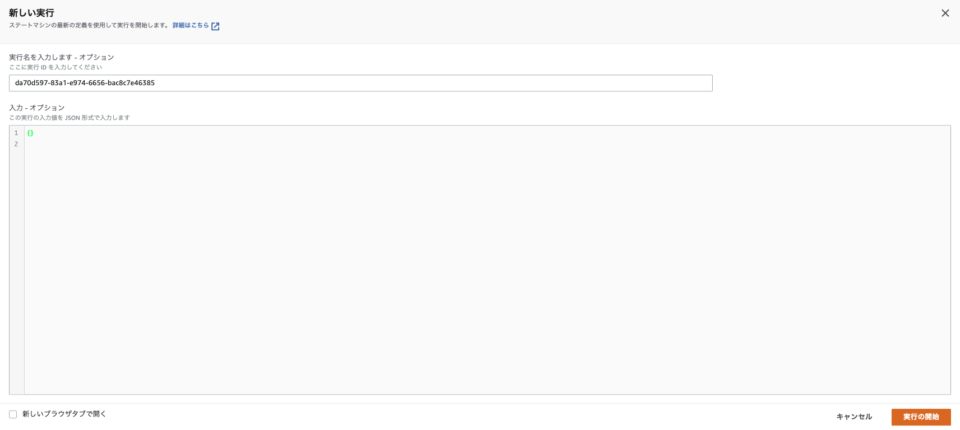Screen dimensions: 960x430
Task: Click line number 1 in the editor gutter
Action: tap(16, 133)
